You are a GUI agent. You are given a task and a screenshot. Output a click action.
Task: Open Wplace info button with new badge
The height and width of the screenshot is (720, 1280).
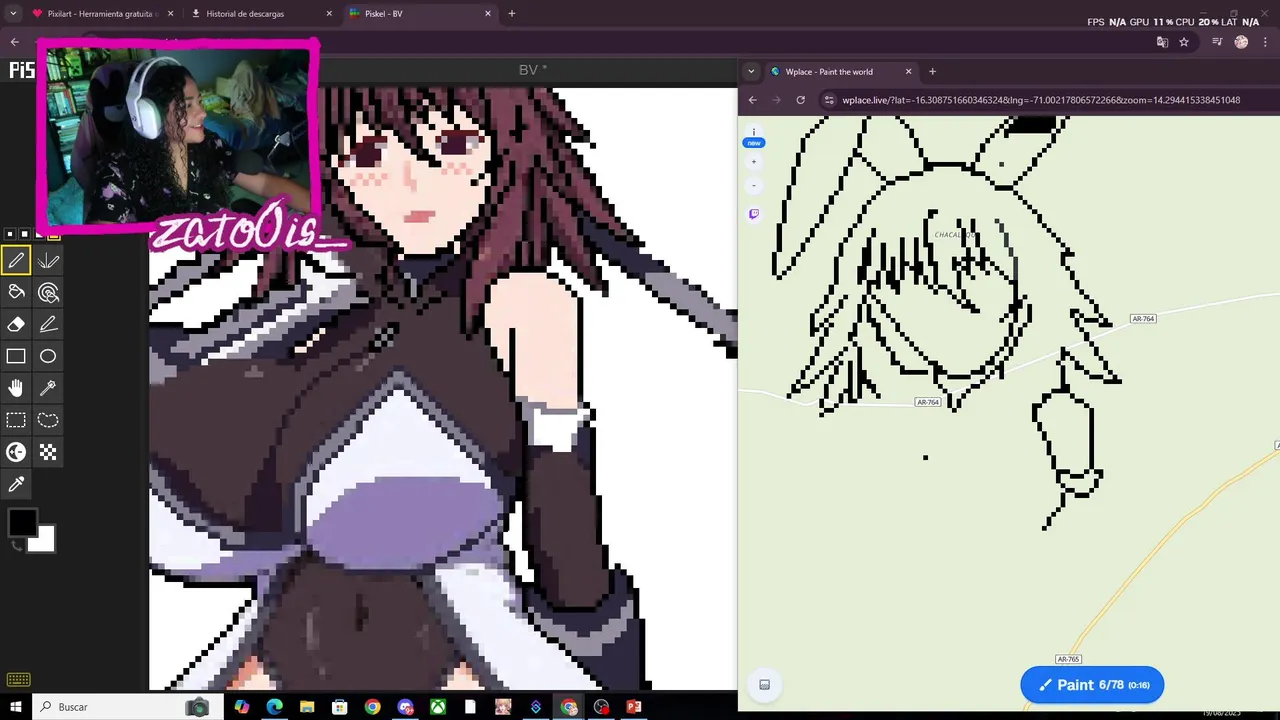pyautogui.click(x=753, y=138)
